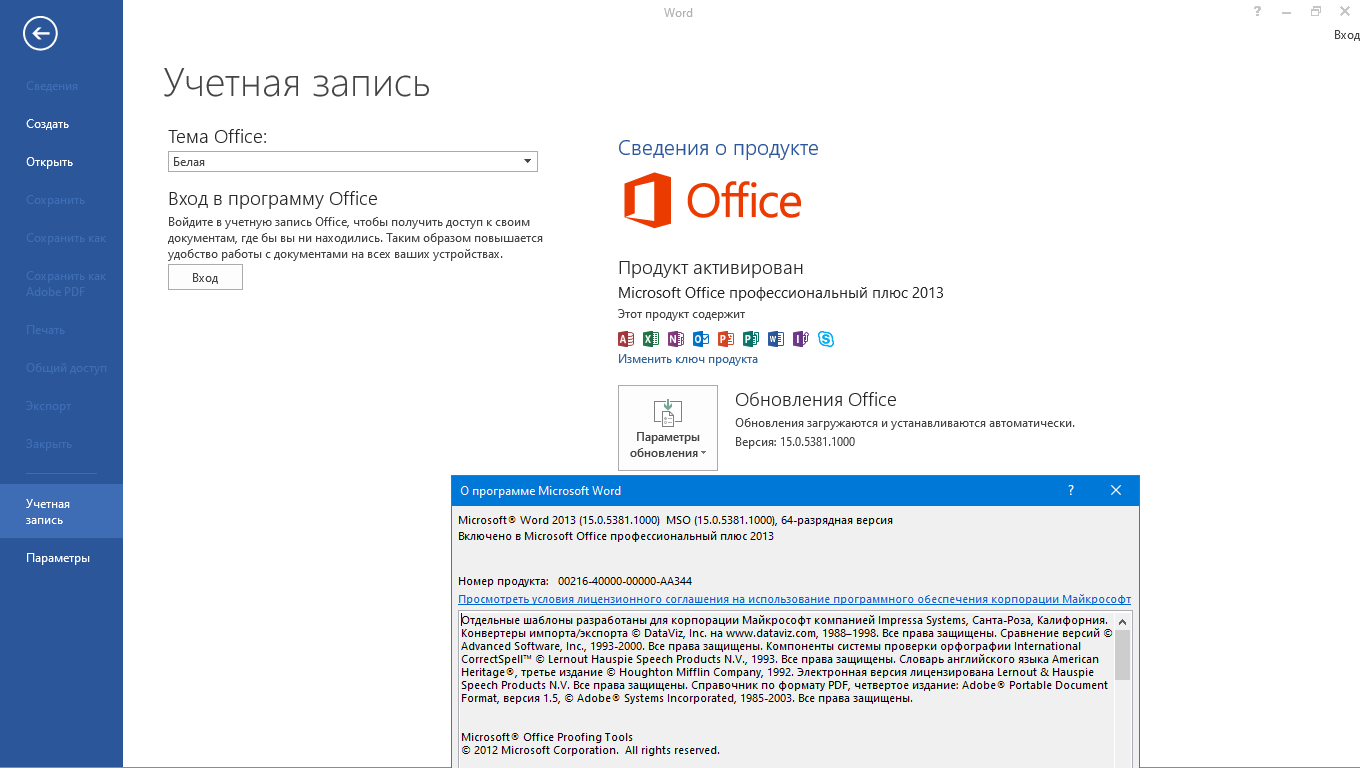Click the OneNote product icon
This screenshot has width=1360, height=768.
click(676, 339)
